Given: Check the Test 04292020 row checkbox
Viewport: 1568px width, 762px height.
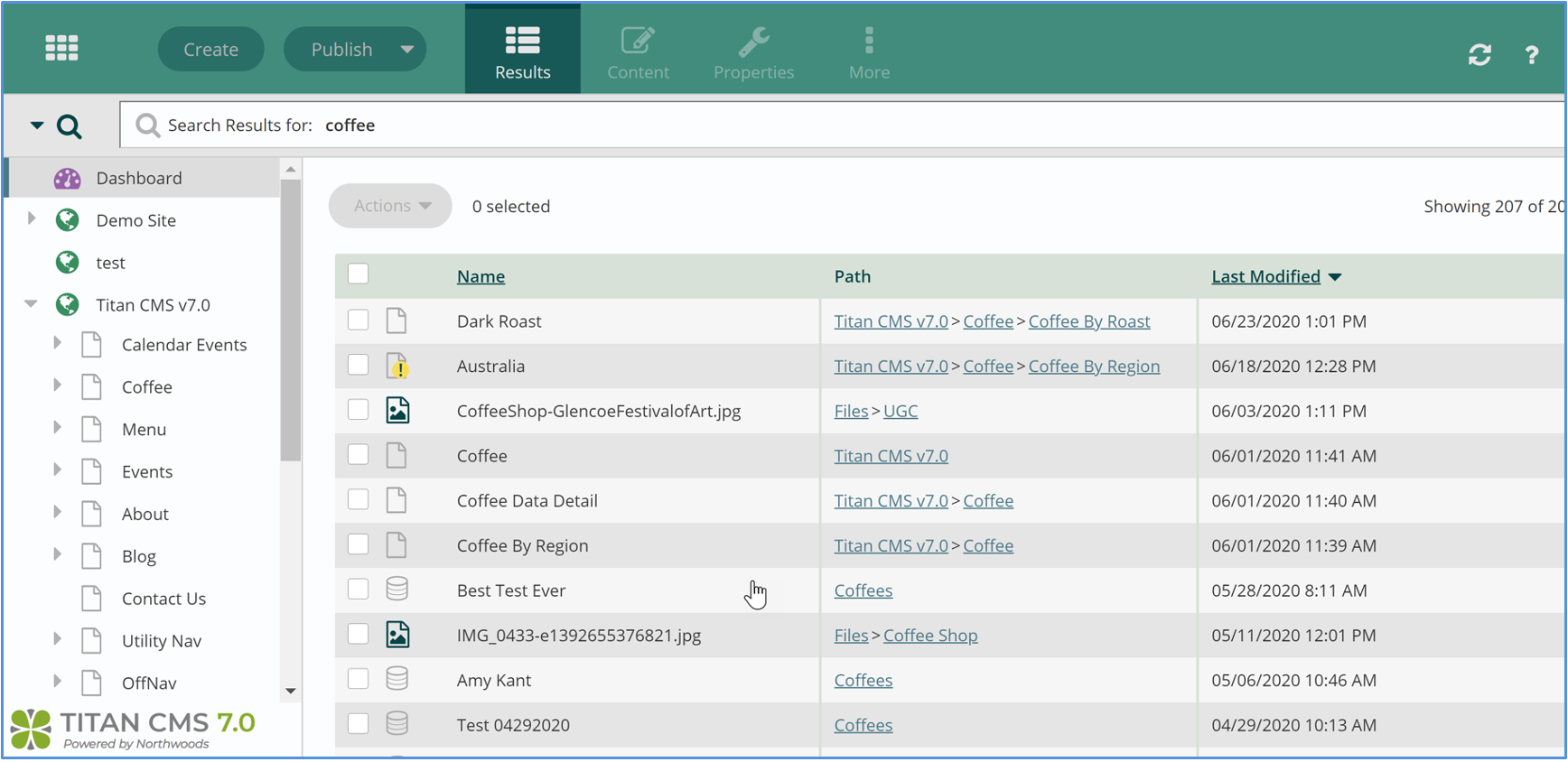Looking at the screenshot, I should point(359,723).
